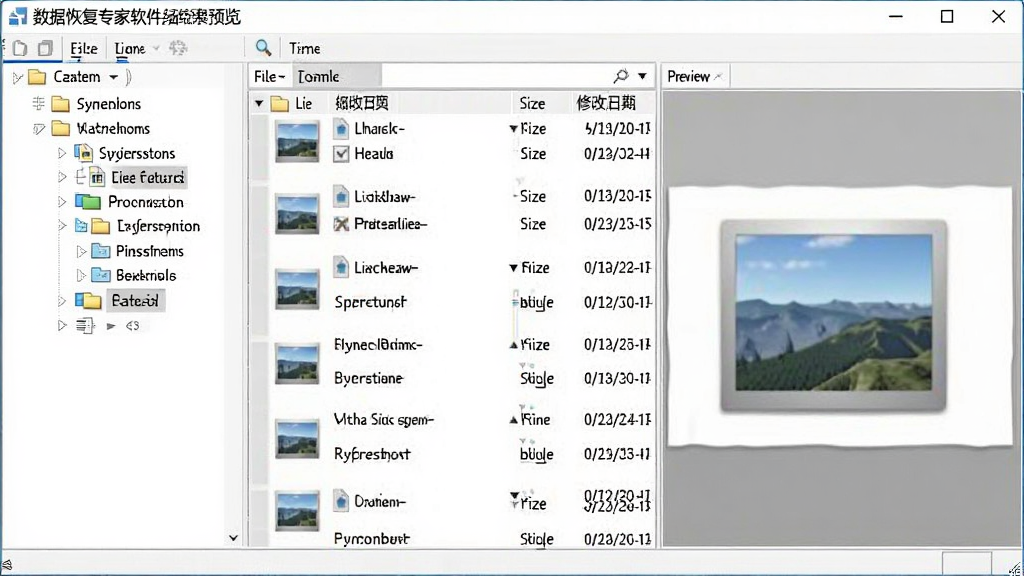Click the application icon in the title bar
This screenshot has height=576, width=1024.
click(x=18, y=16)
